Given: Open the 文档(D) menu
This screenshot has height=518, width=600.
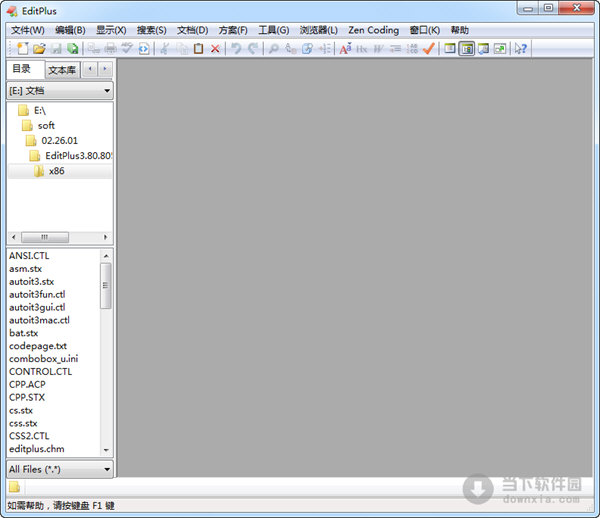Looking at the screenshot, I should 192,30.
